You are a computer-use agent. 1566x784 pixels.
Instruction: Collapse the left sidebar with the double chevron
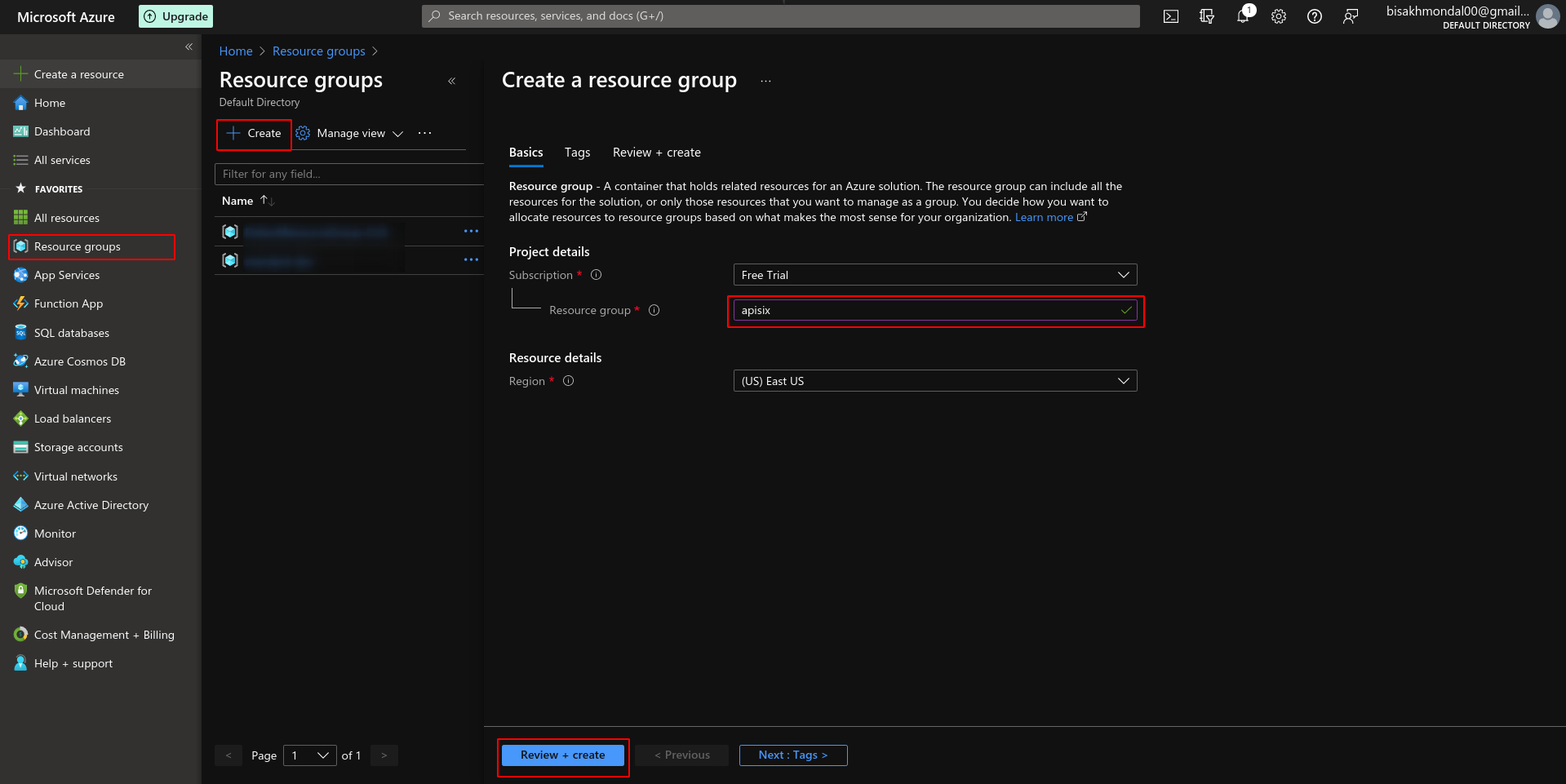coord(189,47)
